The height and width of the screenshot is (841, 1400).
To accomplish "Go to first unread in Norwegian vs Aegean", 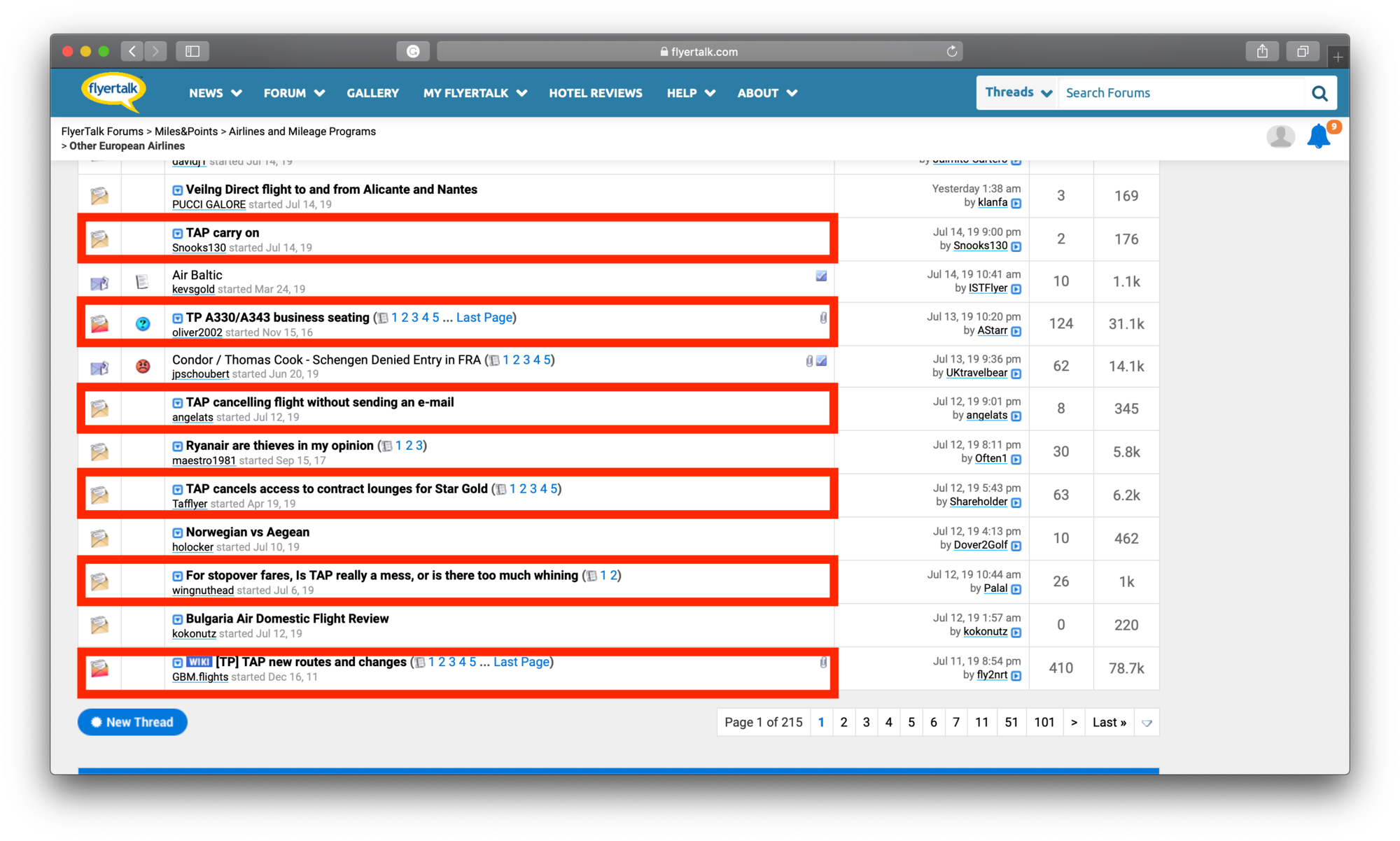I will (178, 533).
